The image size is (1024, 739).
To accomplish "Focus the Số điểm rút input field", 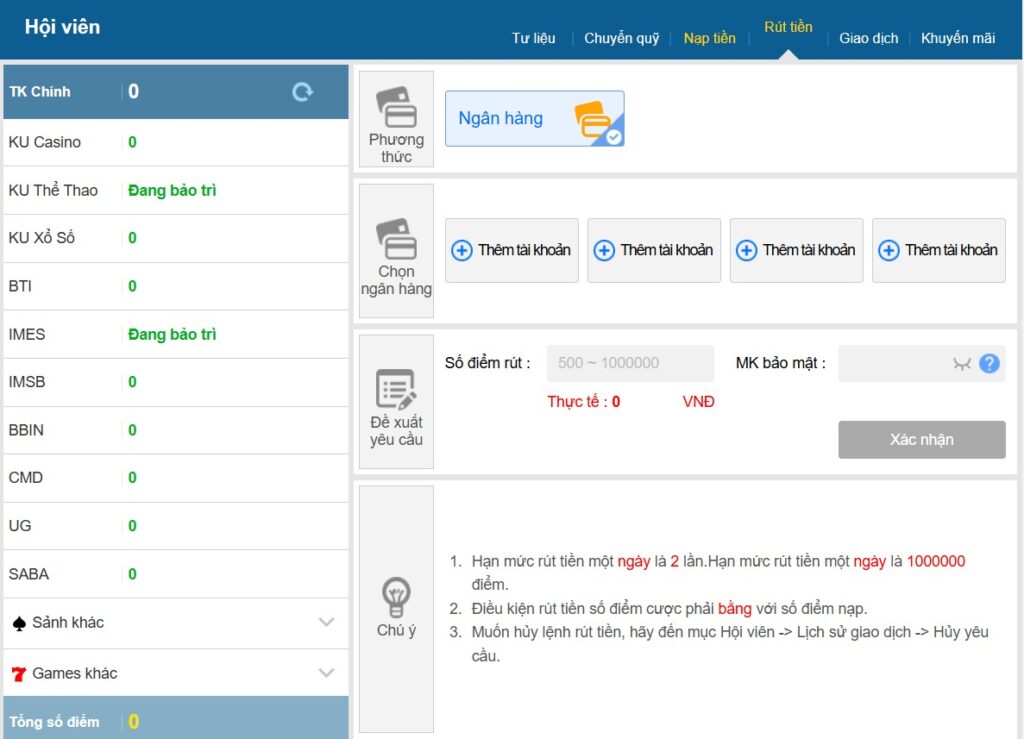I will (x=630, y=363).
